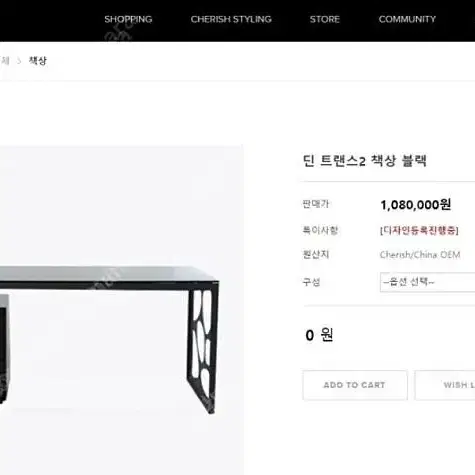Click the partially visible parent category breadcrumb
The height and width of the screenshot is (475, 475).
(x=4, y=61)
